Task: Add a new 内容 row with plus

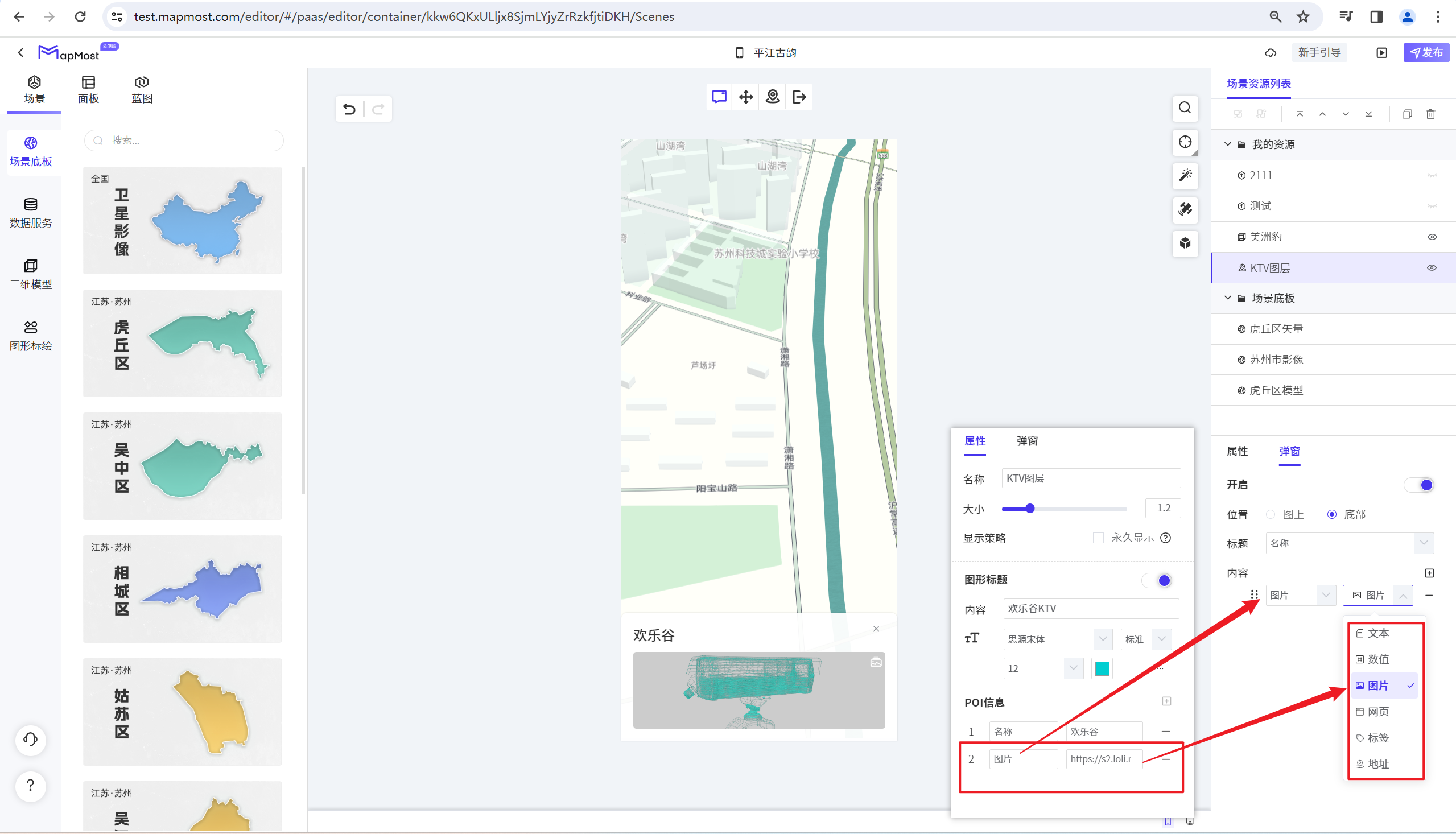Action: coord(1430,573)
